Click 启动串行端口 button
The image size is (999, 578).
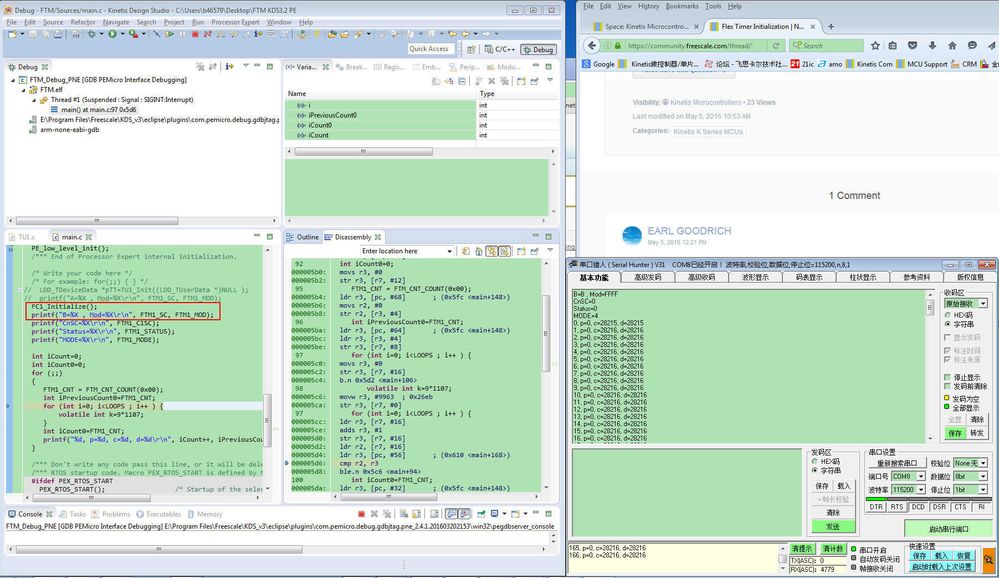949,529
